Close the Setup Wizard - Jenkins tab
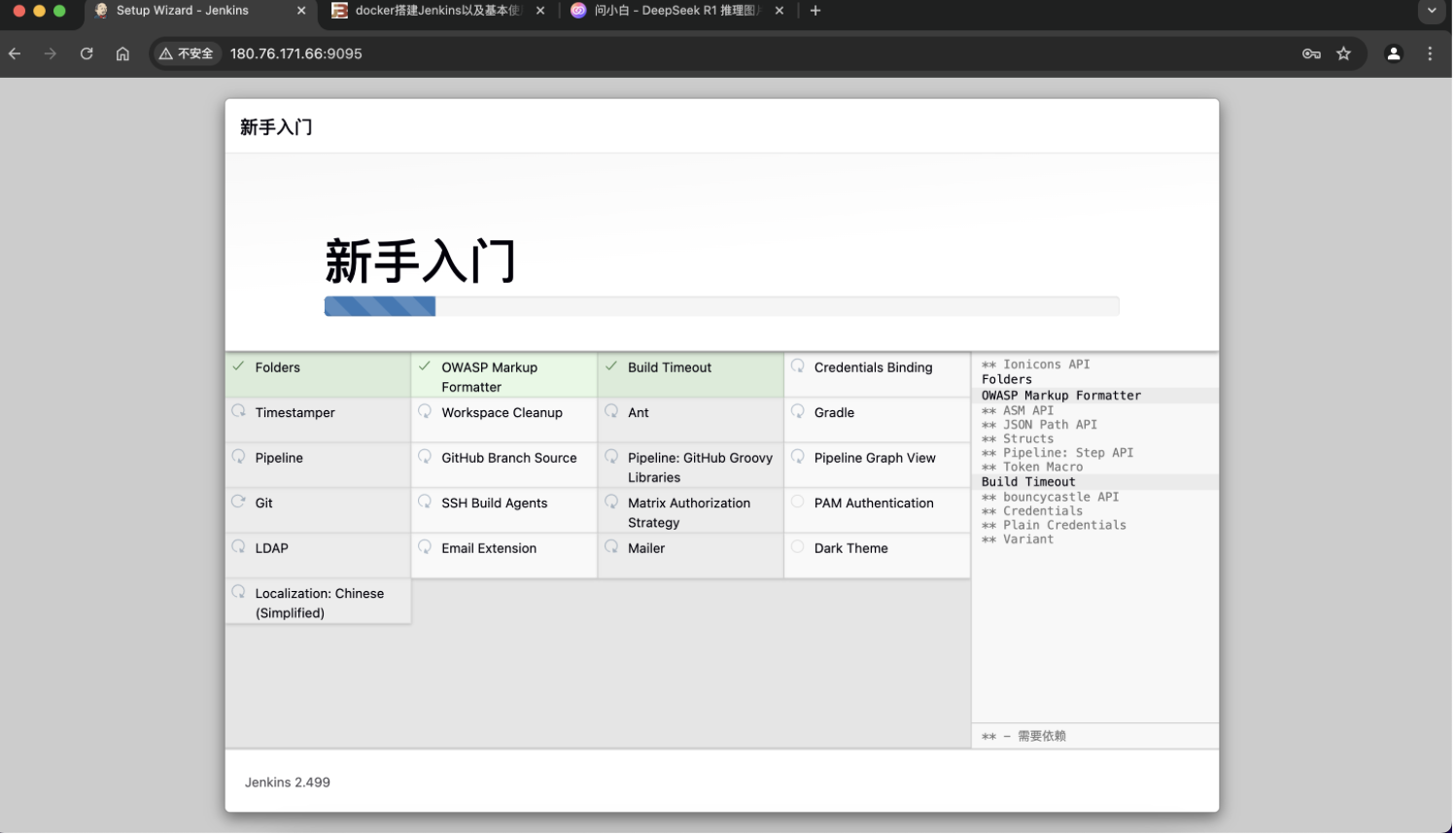Screen dimensions: 1456x836 (x=301, y=11)
